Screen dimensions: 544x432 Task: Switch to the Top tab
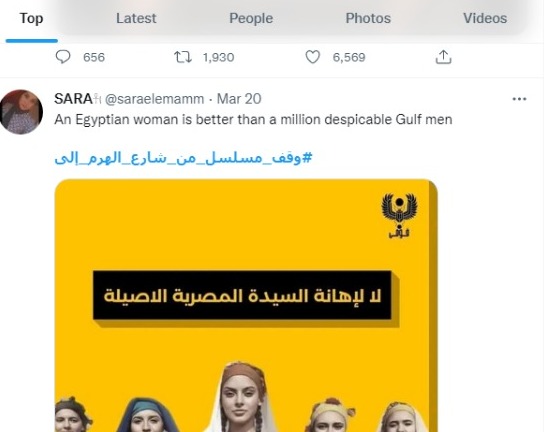[x=31, y=18]
